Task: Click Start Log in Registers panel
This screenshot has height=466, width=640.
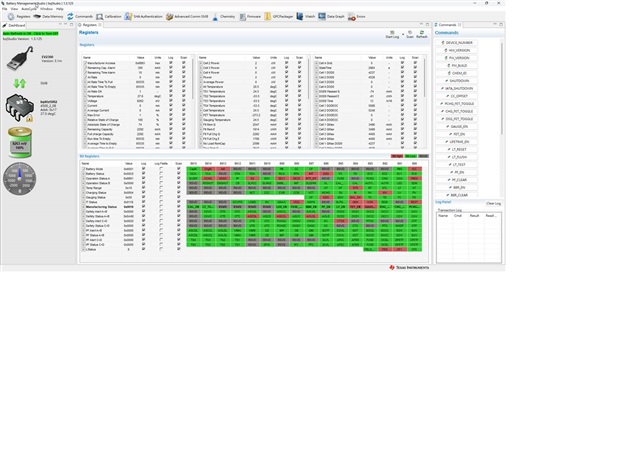Action: 392,34
